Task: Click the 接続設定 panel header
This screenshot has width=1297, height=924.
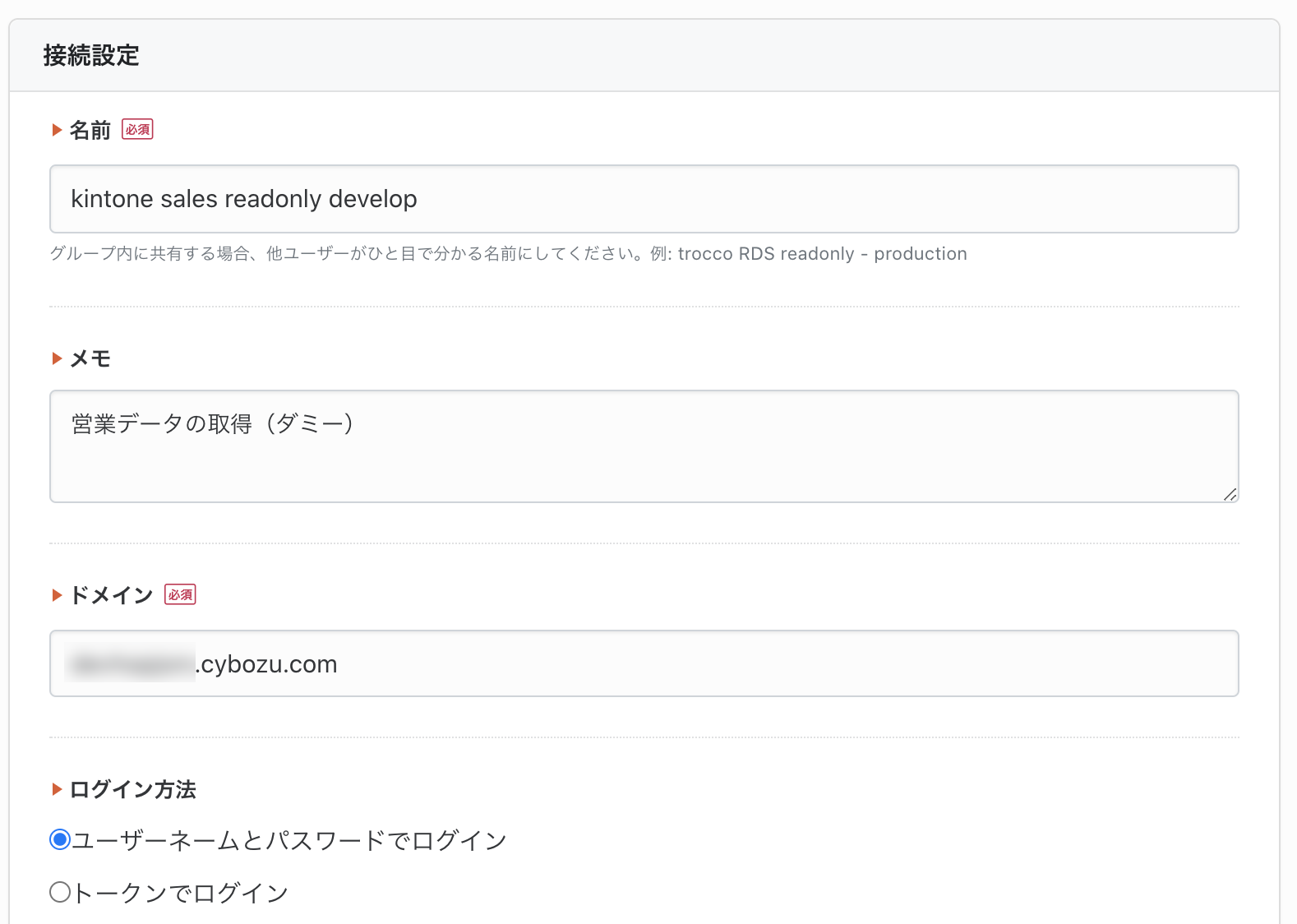Action: tap(91, 56)
